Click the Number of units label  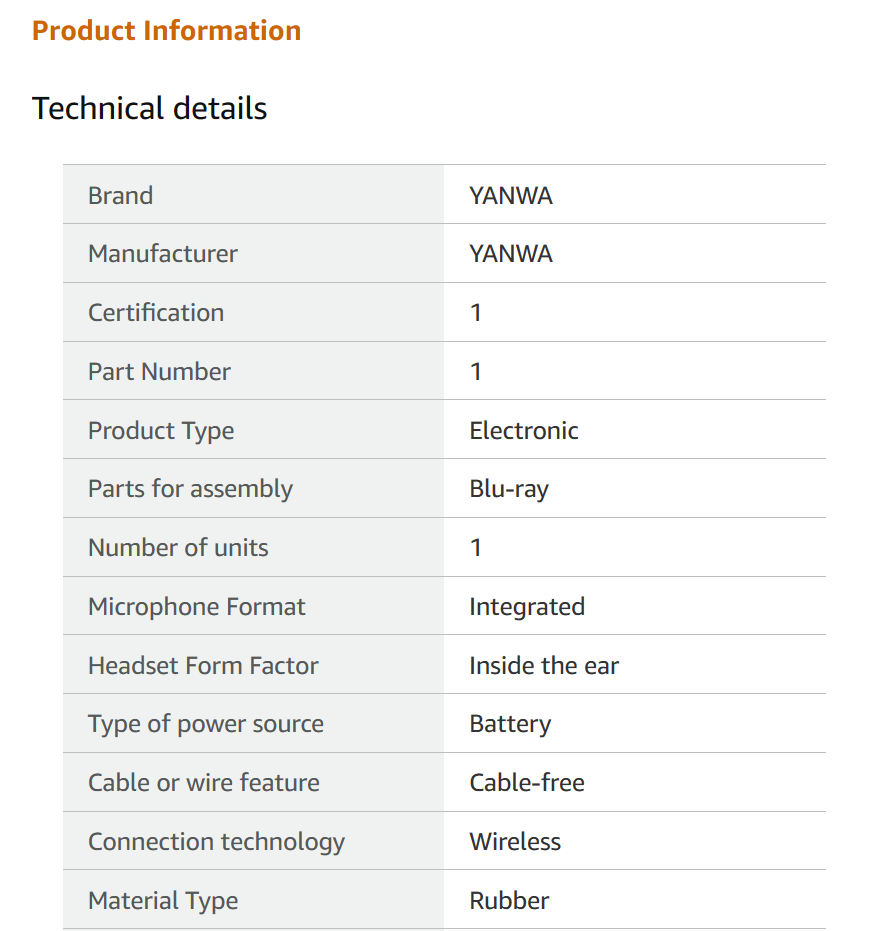click(x=178, y=547)
